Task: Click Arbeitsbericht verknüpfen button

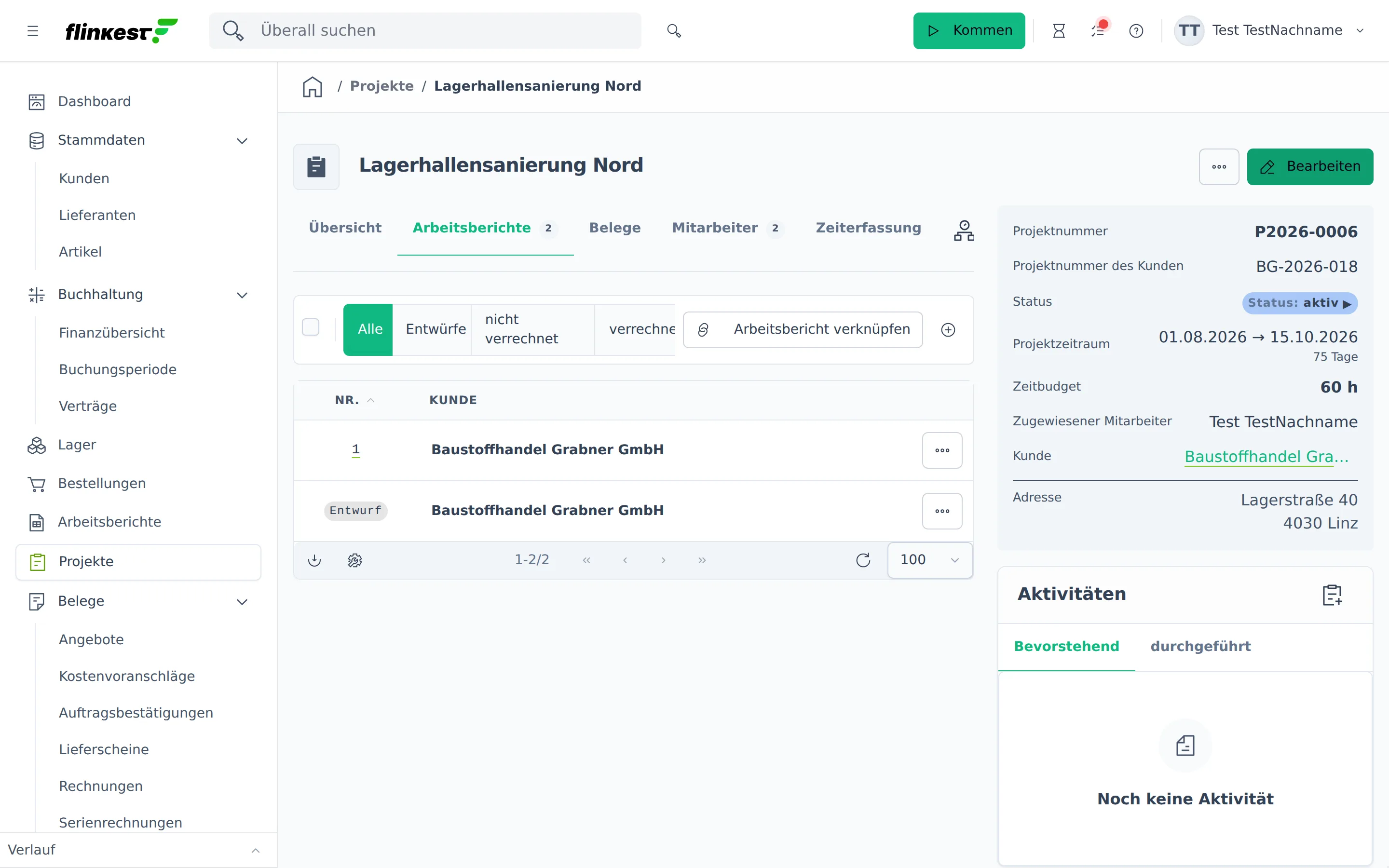Action: click(x=803, y=329)
